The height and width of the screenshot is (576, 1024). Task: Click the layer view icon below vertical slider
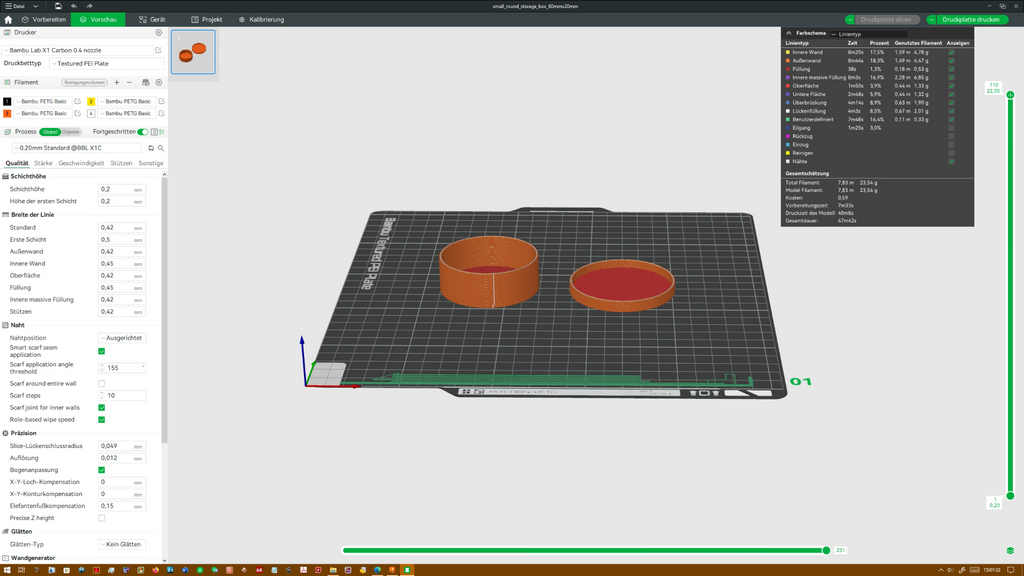click(1010, 551)
